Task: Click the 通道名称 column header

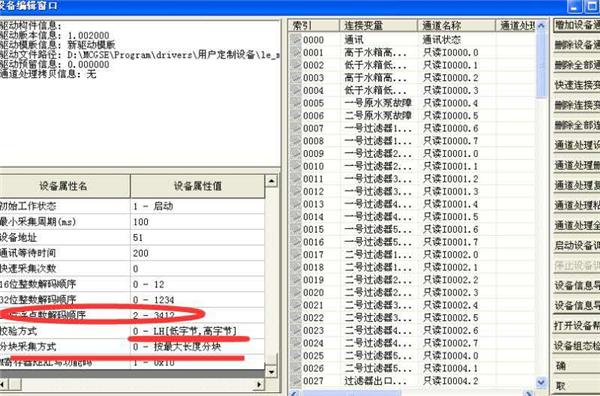Action: pyautogui.click(x=457, y=26)
